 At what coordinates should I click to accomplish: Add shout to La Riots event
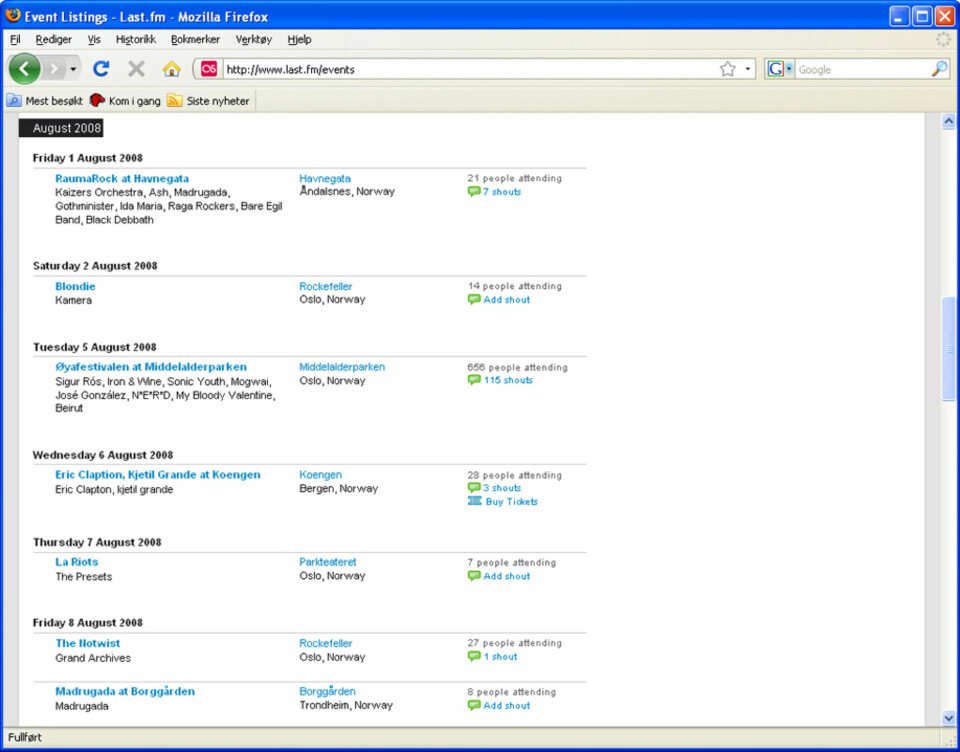point(506,576)
